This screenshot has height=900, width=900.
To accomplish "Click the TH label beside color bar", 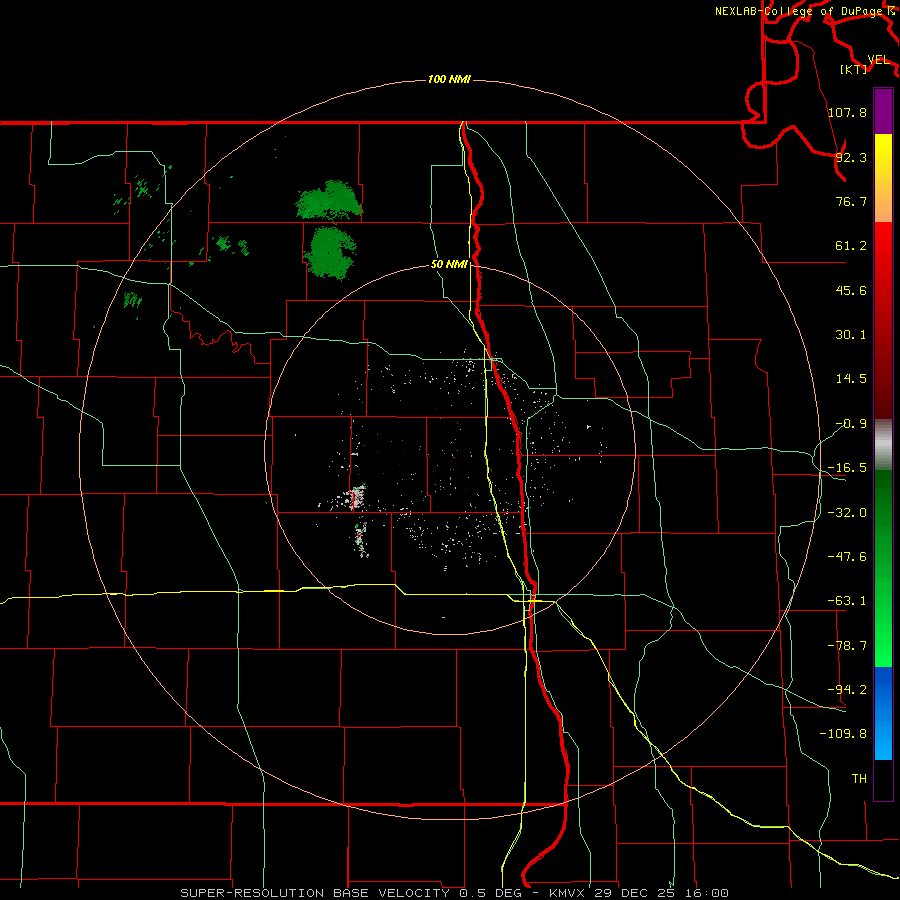I will pyautogui.click(x=859, y=779).
